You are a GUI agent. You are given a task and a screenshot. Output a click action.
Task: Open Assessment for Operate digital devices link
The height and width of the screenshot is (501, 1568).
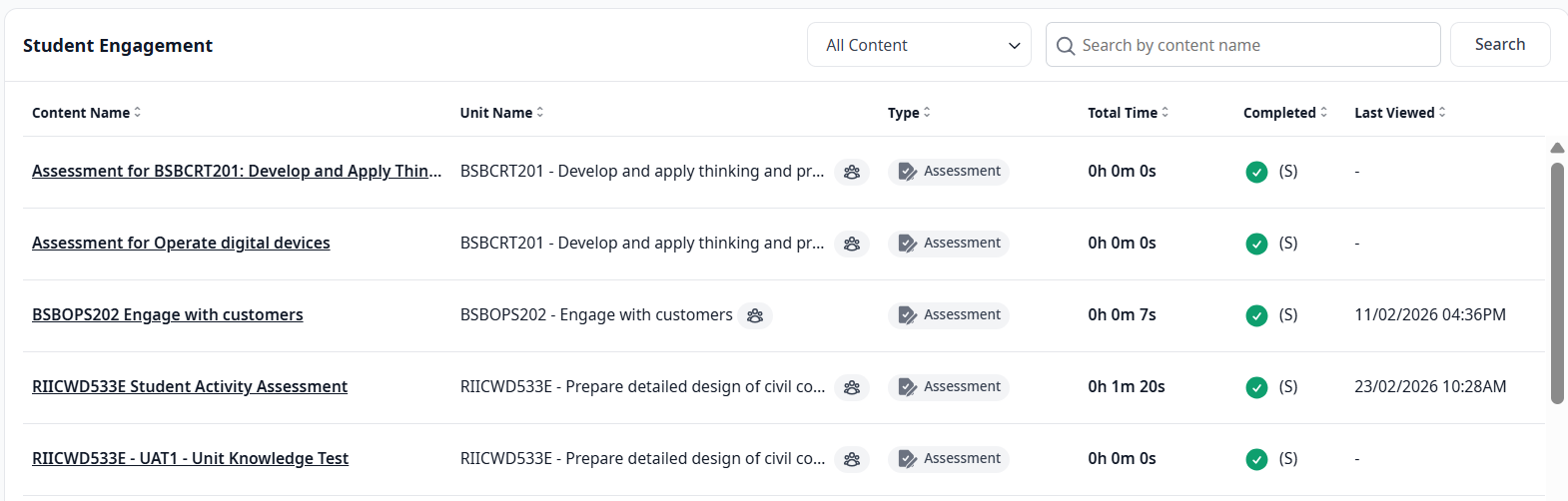181,244
